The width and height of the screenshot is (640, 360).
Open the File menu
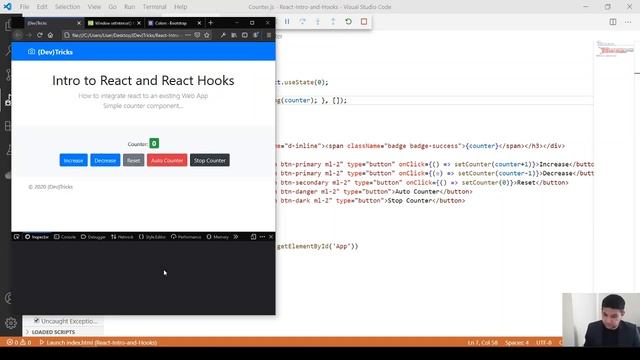click(x=24, y=7)
